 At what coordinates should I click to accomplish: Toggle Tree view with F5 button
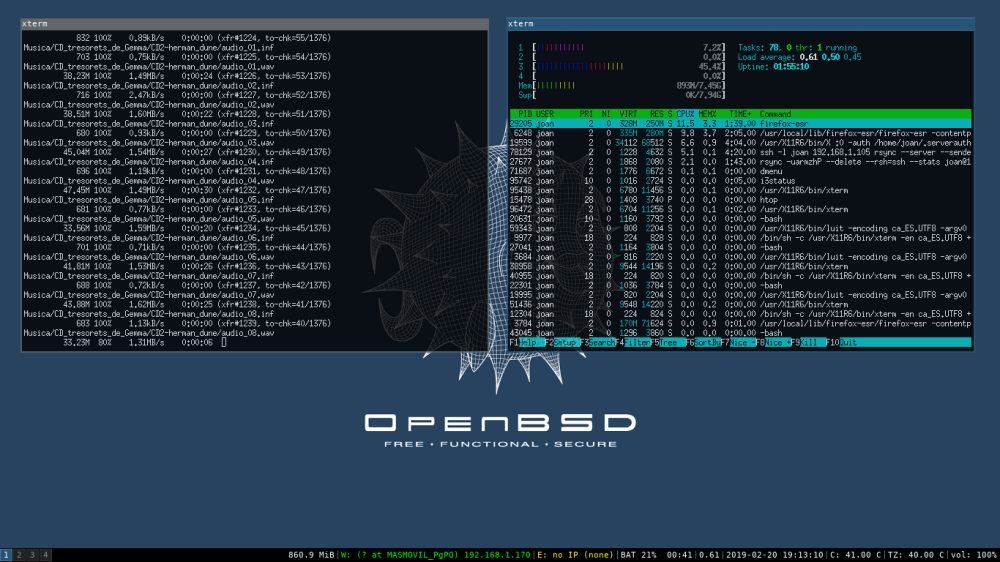click(x=665, y=342)
